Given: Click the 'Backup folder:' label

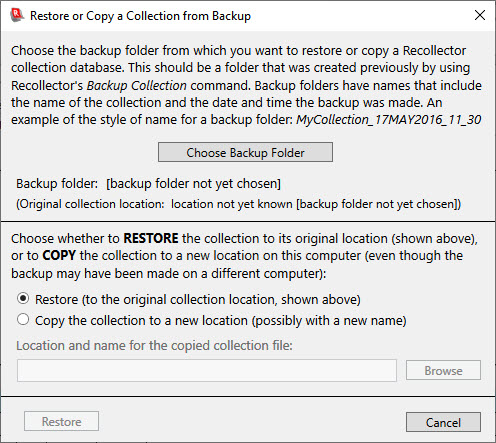Looking at the screenshot, I should click(57, 184).
